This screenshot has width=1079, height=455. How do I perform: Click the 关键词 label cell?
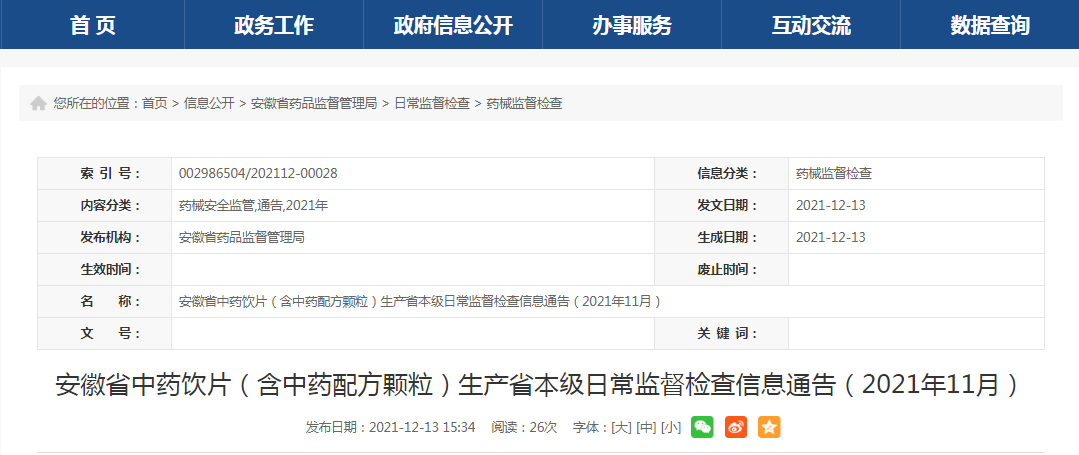(x=722, y=333)
